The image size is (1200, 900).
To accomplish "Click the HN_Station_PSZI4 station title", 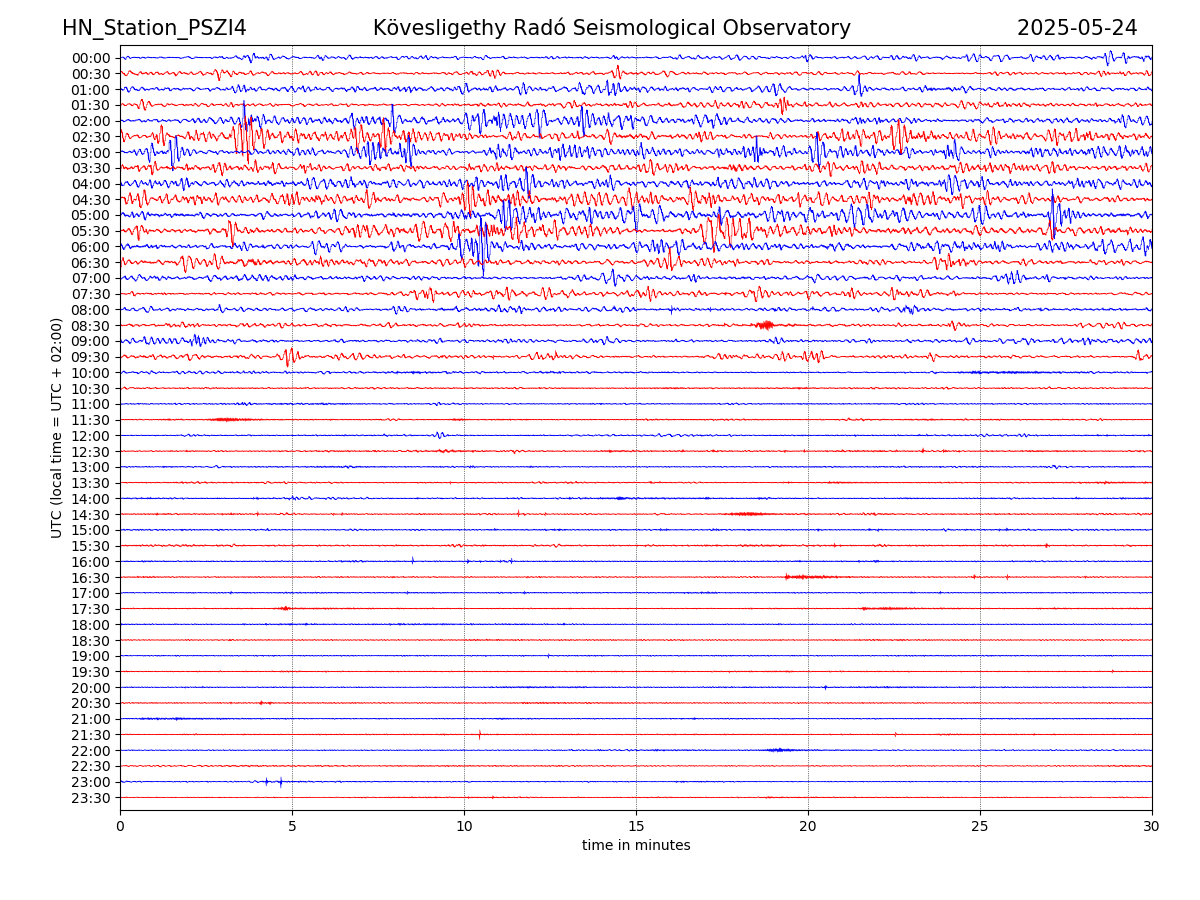I will pyautogui.click(x=154, y=28).
